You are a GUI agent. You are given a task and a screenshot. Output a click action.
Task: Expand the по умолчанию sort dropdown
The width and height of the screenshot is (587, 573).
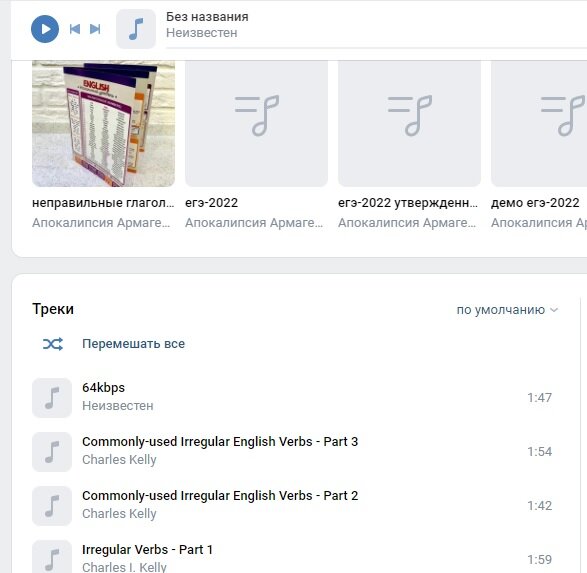507,310
